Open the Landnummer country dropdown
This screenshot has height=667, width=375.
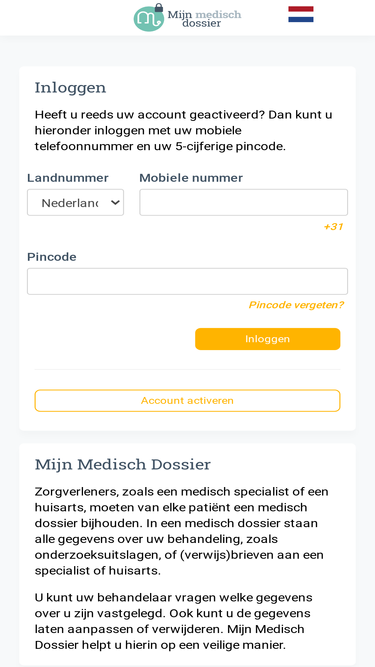76,202
